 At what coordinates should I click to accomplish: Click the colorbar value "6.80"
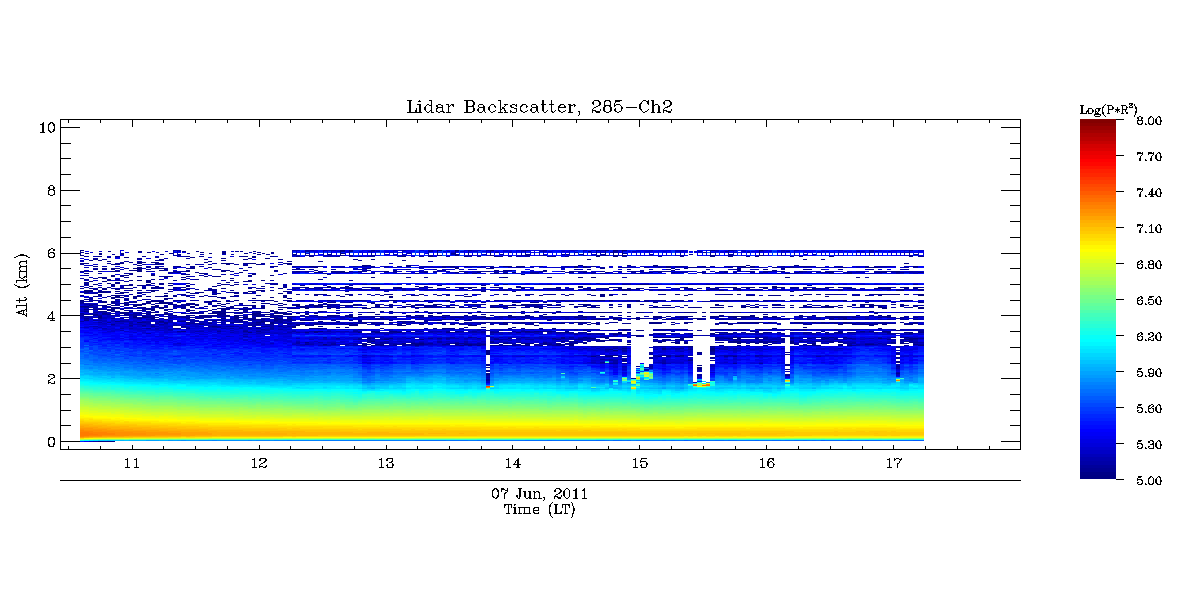coord(1149,265)
